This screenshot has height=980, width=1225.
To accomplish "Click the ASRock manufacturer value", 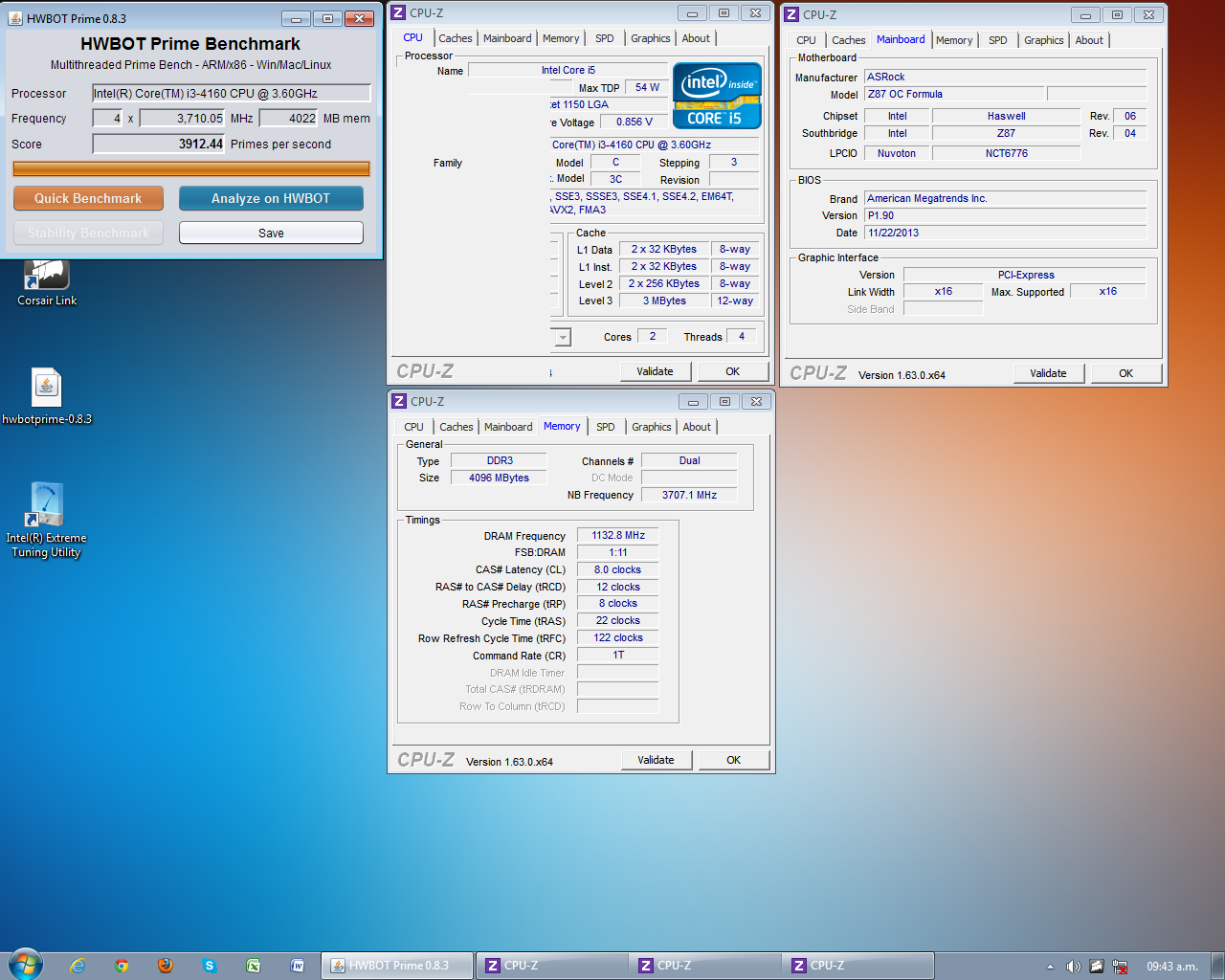I will click(1005, 77).
